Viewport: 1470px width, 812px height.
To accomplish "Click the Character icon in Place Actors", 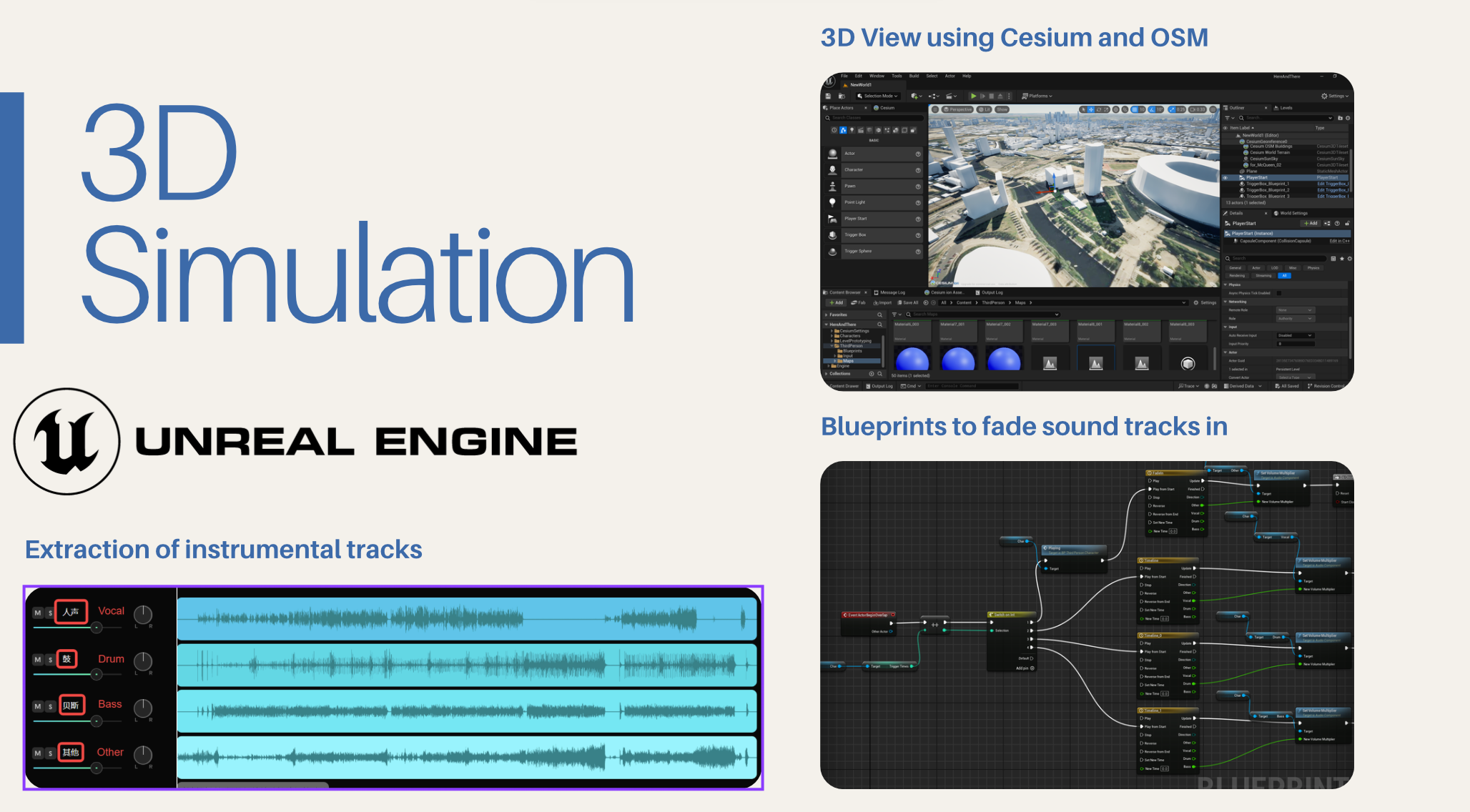I will pyautogui.click(x=832, y=170).
